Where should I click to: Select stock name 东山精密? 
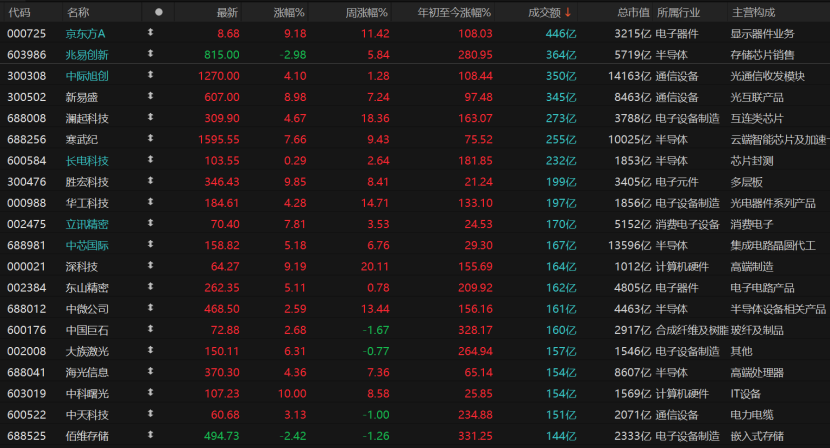coord(87,288)
